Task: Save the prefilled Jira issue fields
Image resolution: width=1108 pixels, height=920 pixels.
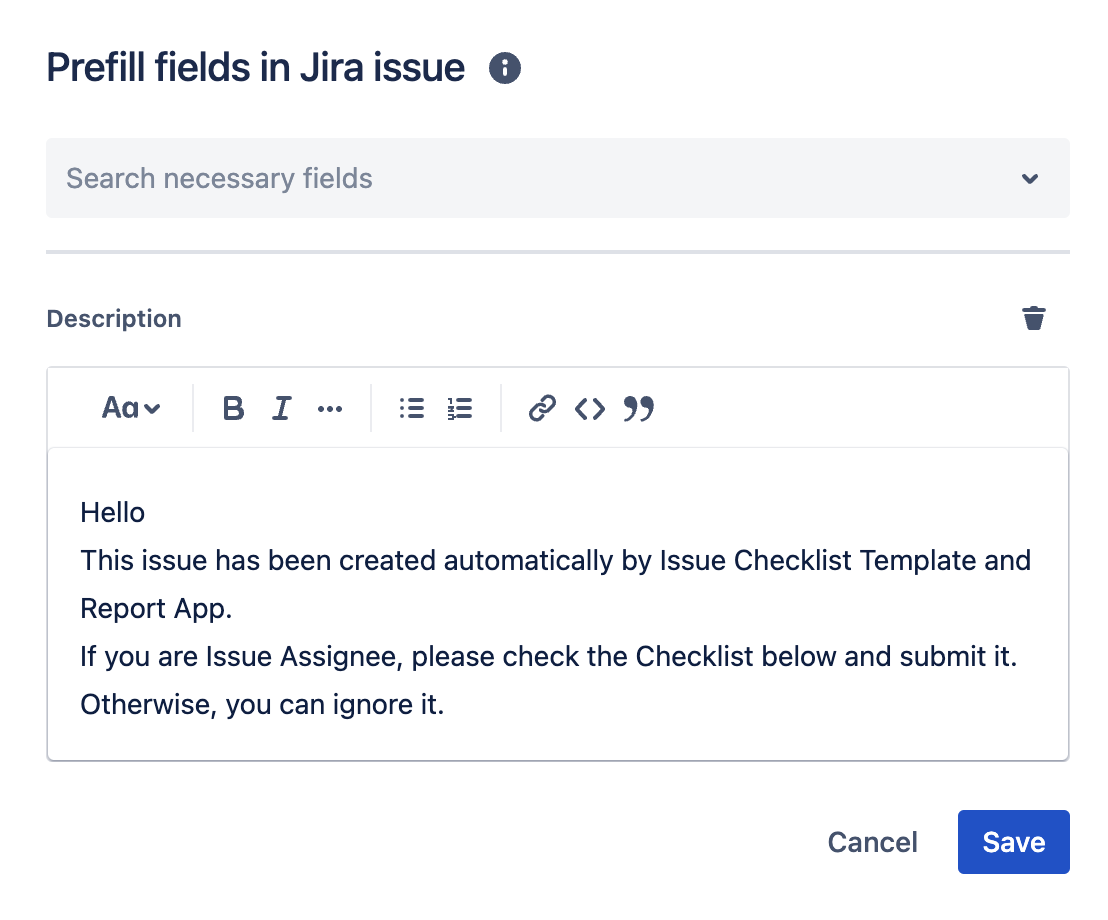Action: pos(1013,842)
